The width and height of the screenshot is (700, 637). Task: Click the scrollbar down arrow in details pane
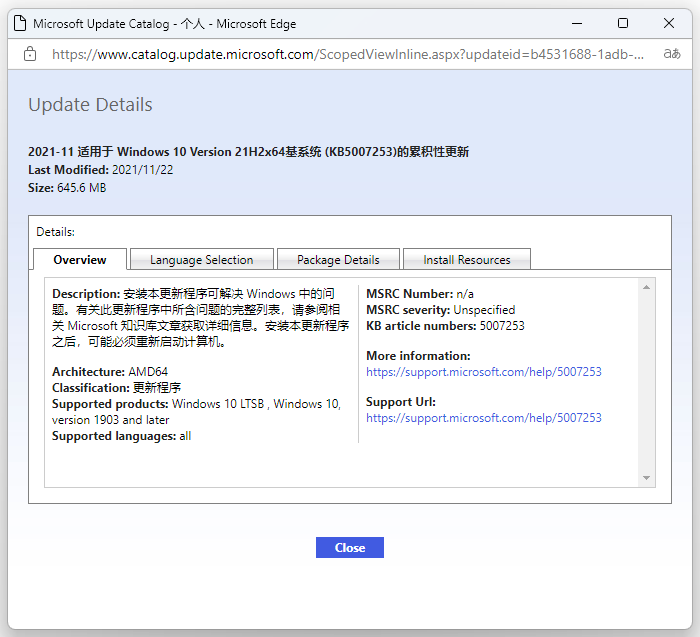coord(646,478)
